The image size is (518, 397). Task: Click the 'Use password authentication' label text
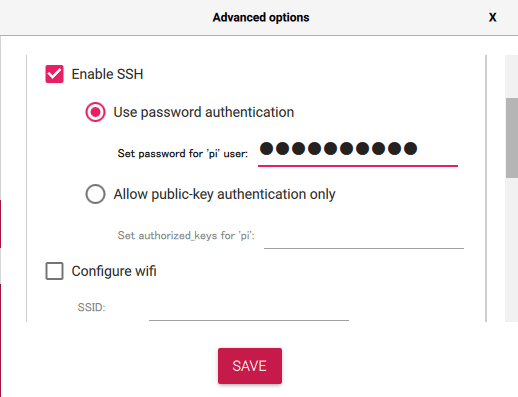click(x=204, y=112)
